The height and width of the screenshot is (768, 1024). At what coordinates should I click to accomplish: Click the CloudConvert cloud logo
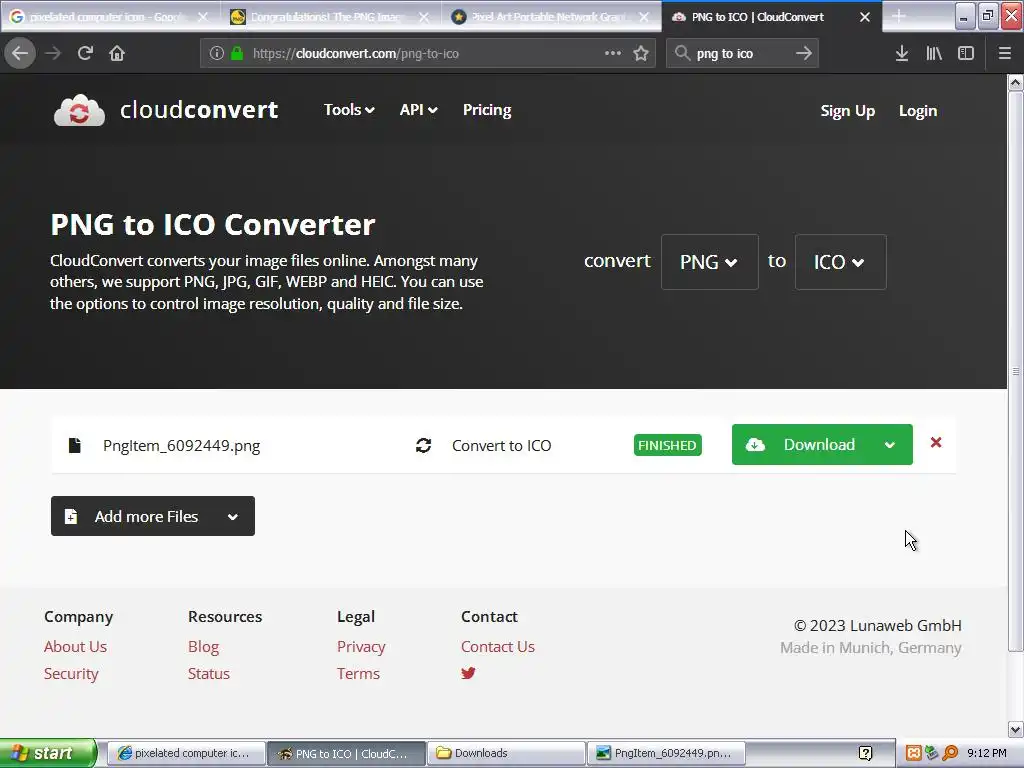pyautogui.click(x=79, y=110)
